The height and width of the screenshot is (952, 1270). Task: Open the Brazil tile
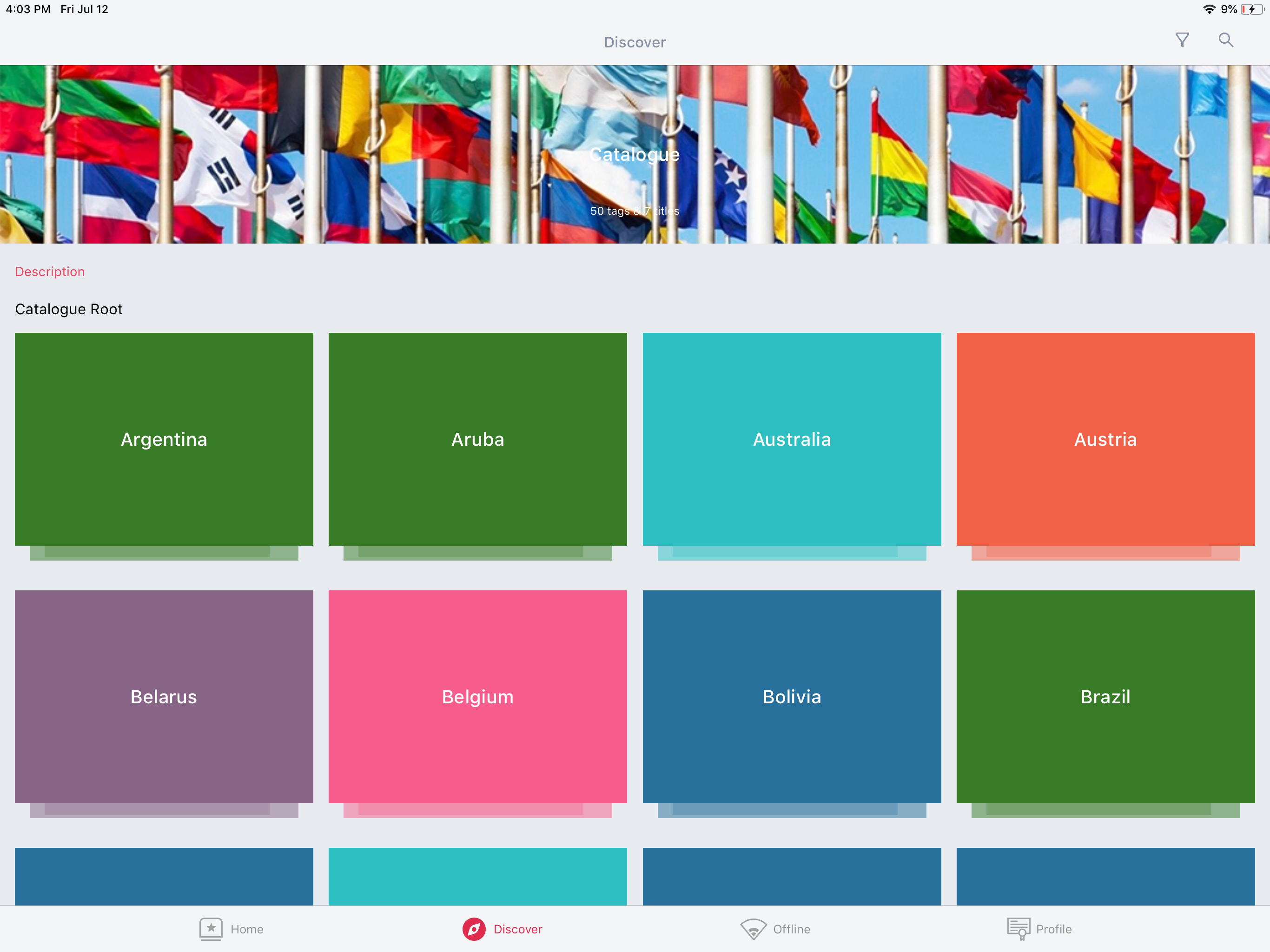pos(1106,696)
